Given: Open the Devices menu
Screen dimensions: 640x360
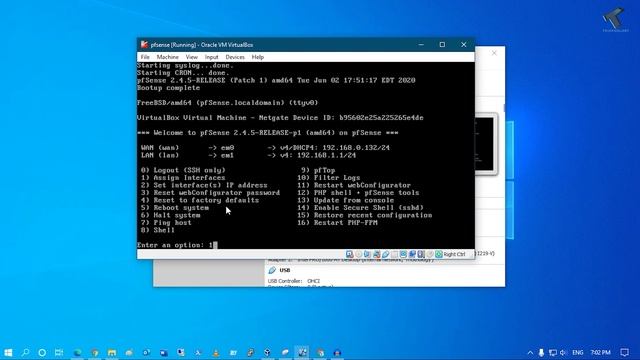Looking at the screenshot, I should point(235,57).
